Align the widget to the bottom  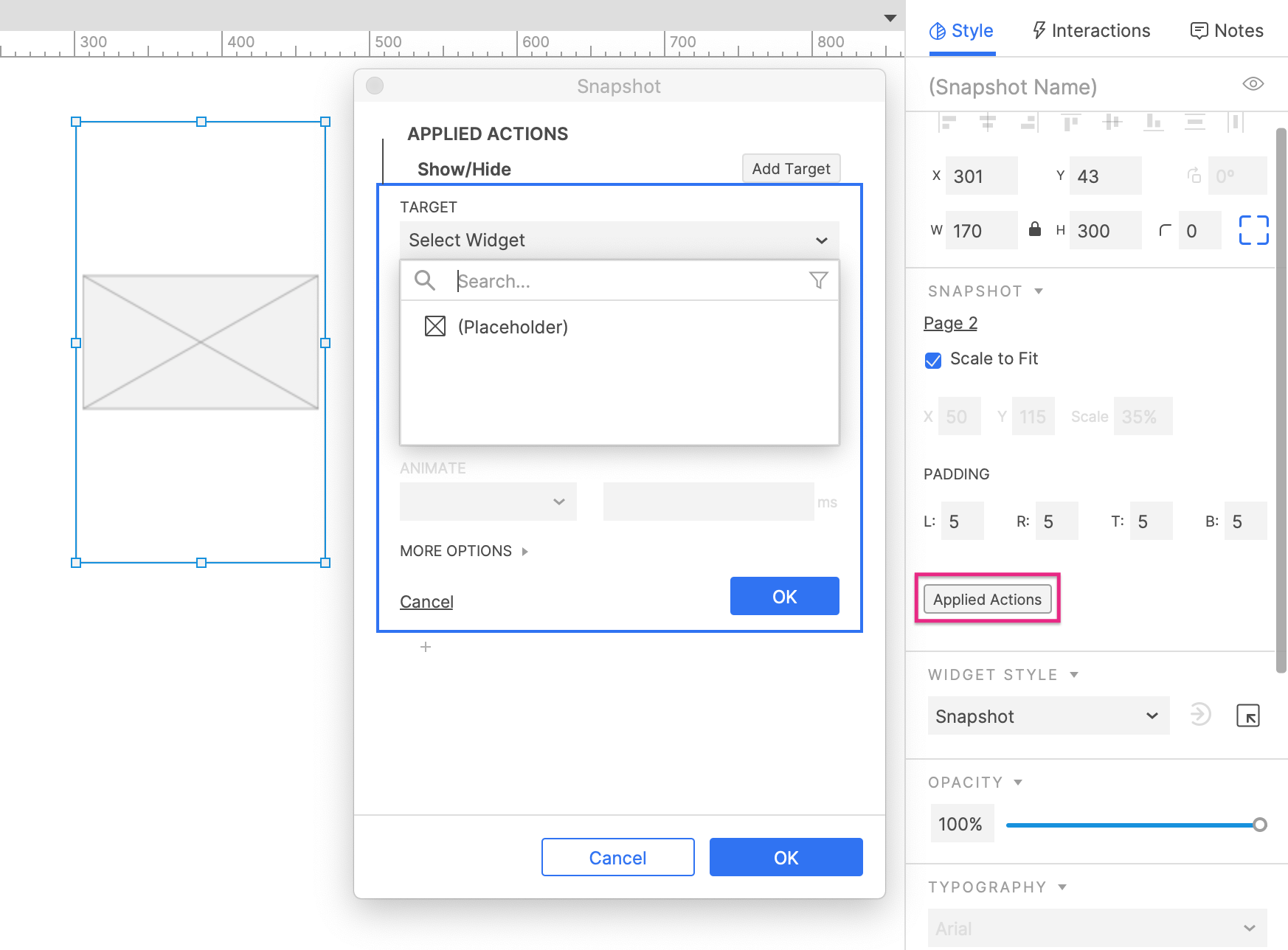tap(1154, 122)
